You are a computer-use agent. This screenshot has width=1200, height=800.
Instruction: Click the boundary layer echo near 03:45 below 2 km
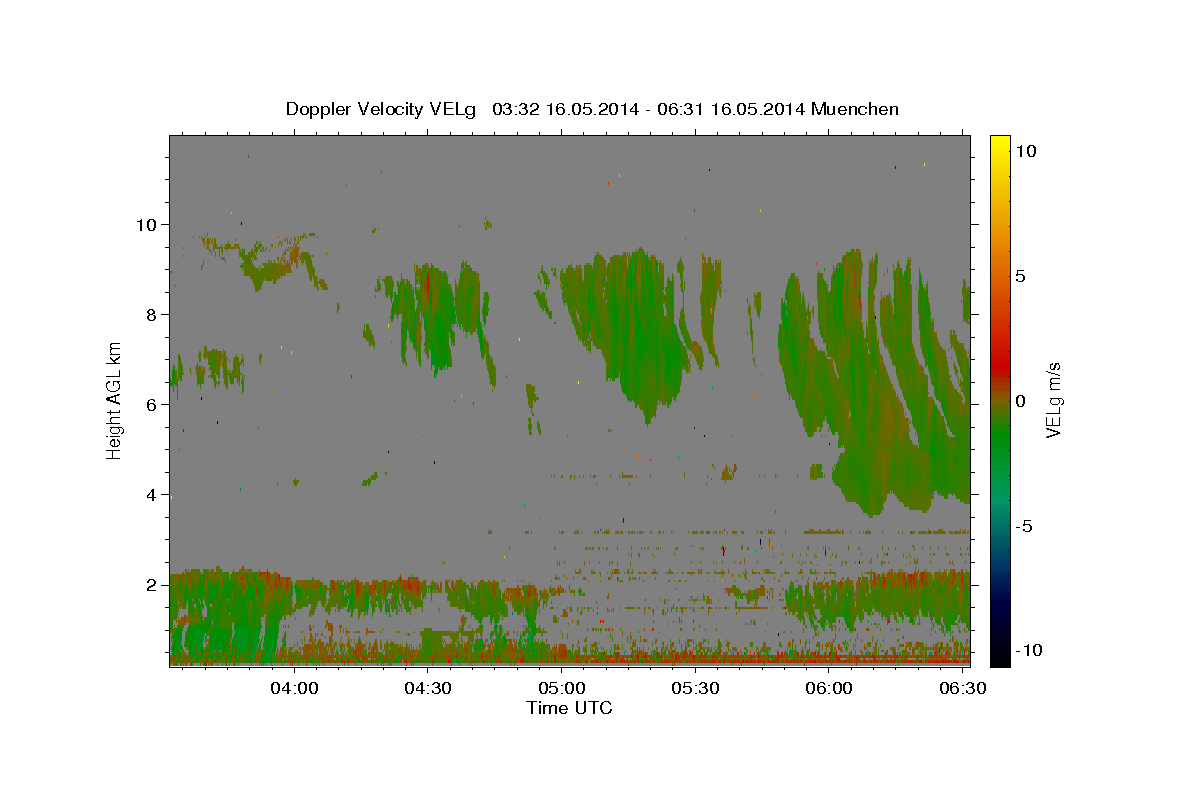[x=230, y=615]
